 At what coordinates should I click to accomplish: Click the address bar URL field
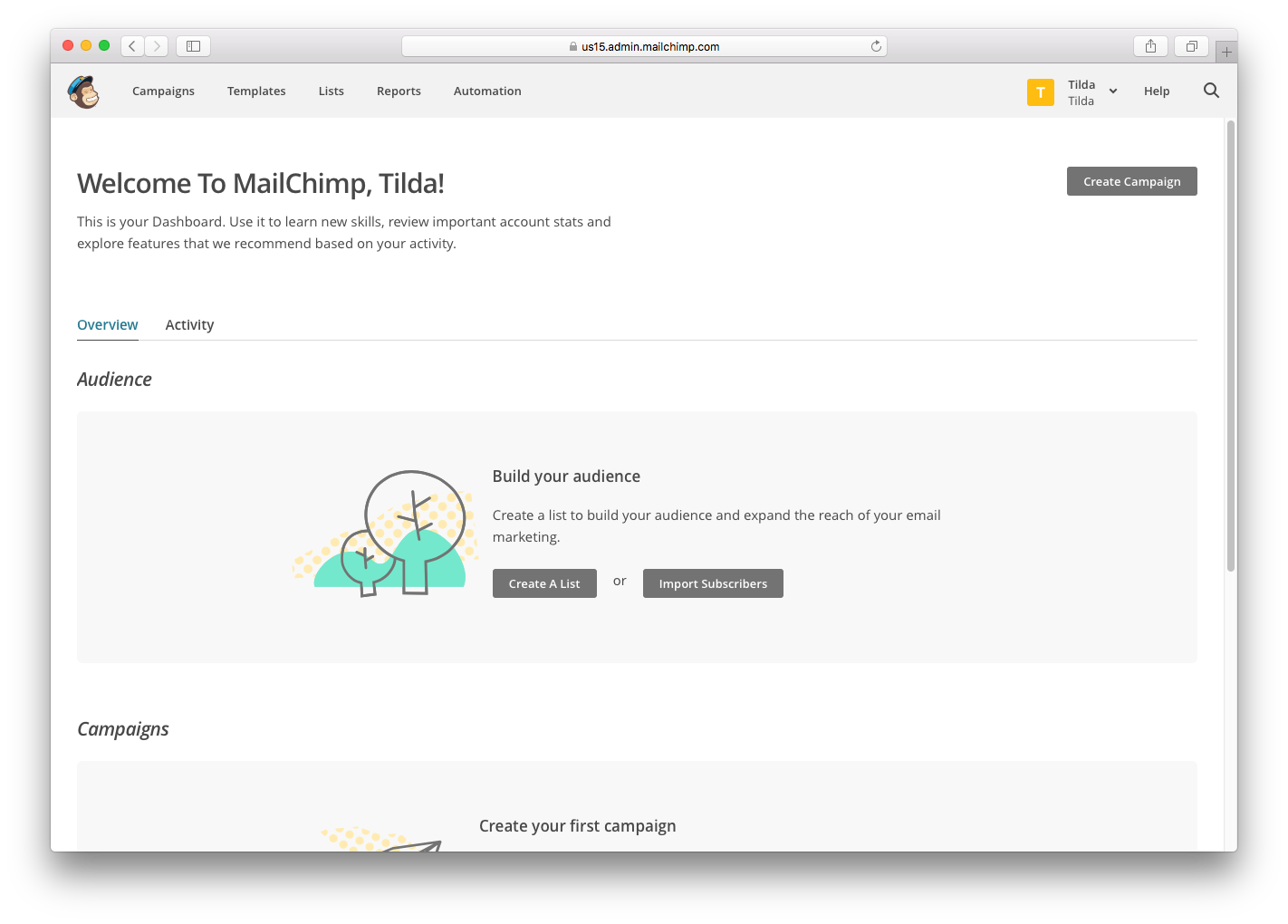[x=644, y=46]
